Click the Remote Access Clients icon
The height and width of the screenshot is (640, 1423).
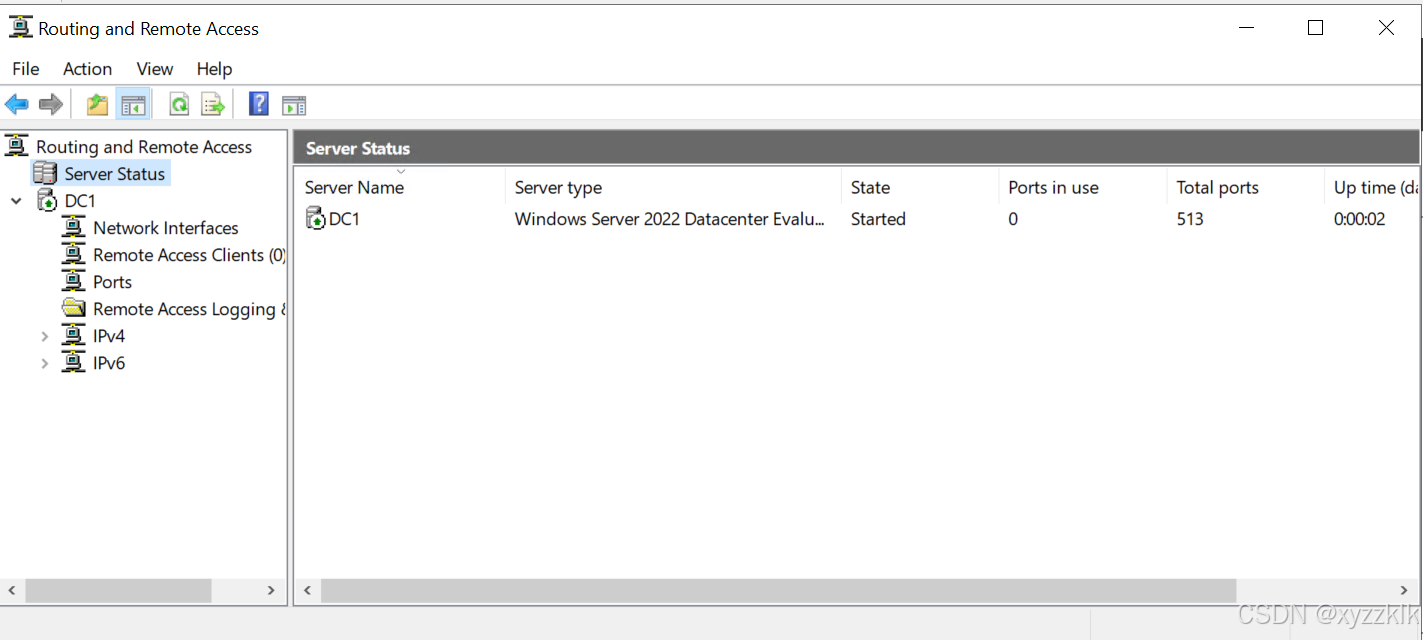(73, 254)
